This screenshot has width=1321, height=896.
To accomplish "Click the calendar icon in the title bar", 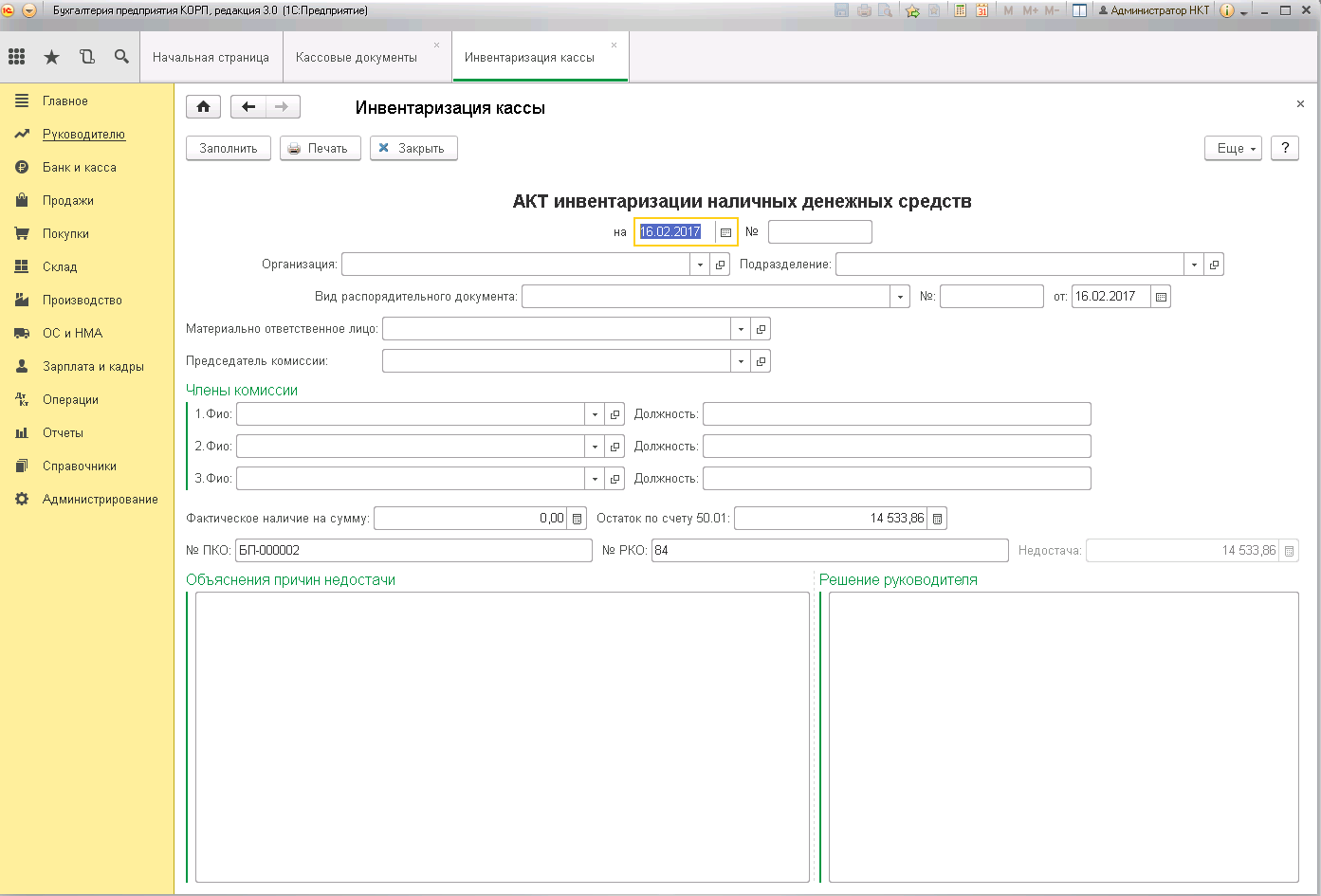I will (x=982, y=10).
